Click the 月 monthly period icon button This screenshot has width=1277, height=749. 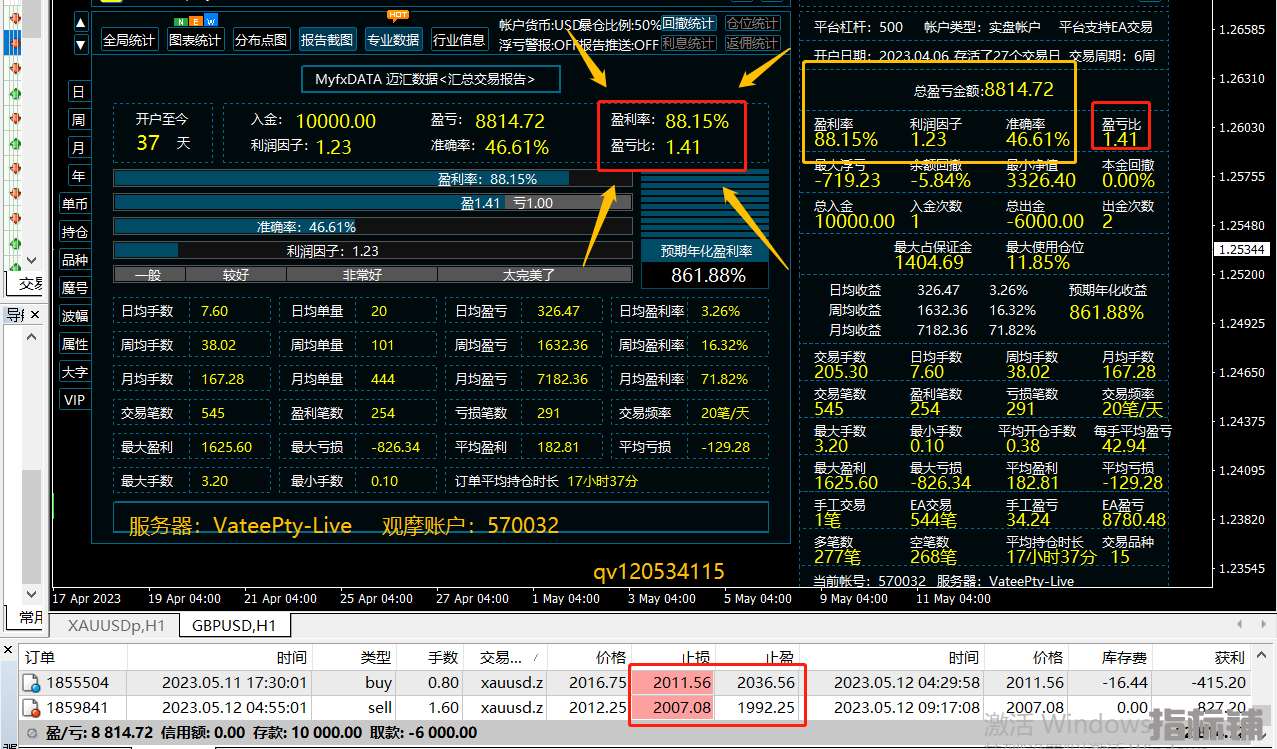tap(78, 148)
